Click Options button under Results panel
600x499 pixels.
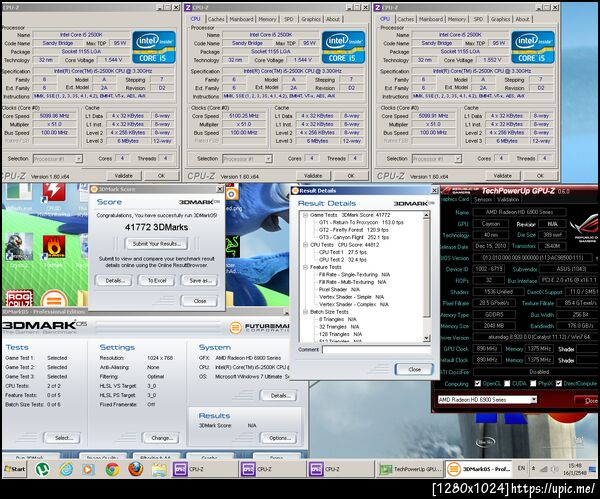(279, 438)
